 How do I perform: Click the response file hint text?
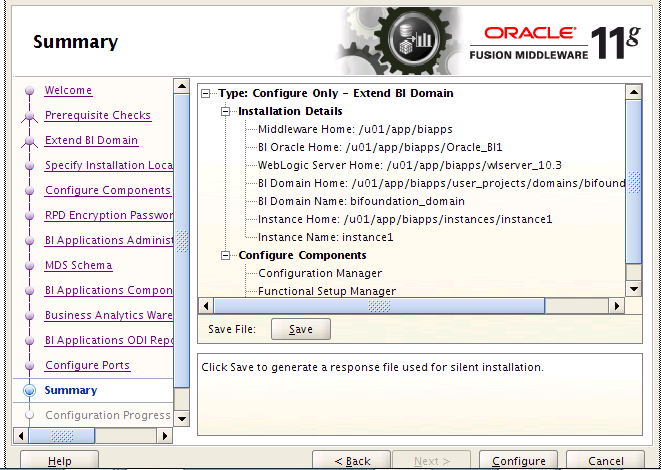pos(372,367)
